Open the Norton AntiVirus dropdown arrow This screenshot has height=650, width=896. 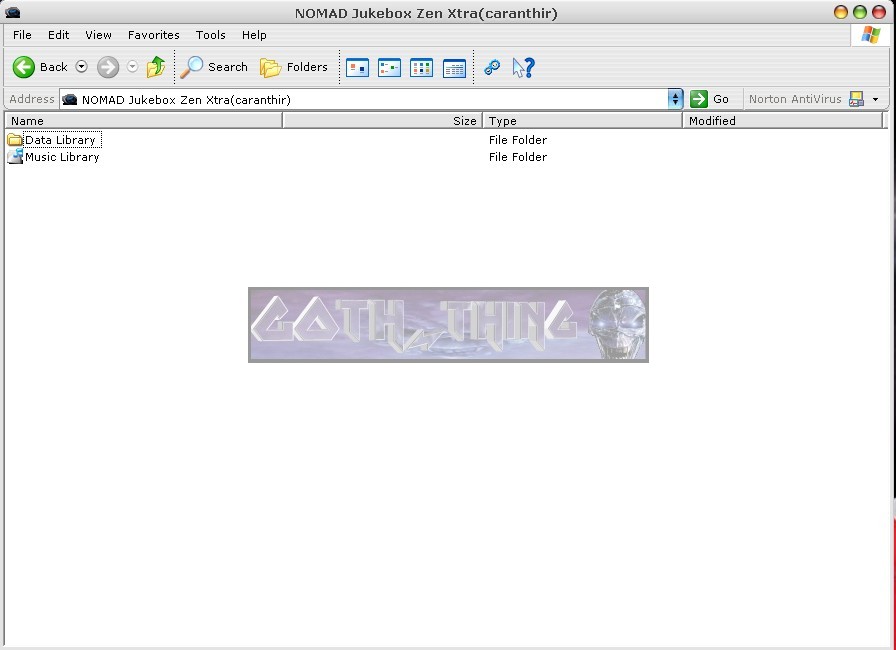(875, 99)
